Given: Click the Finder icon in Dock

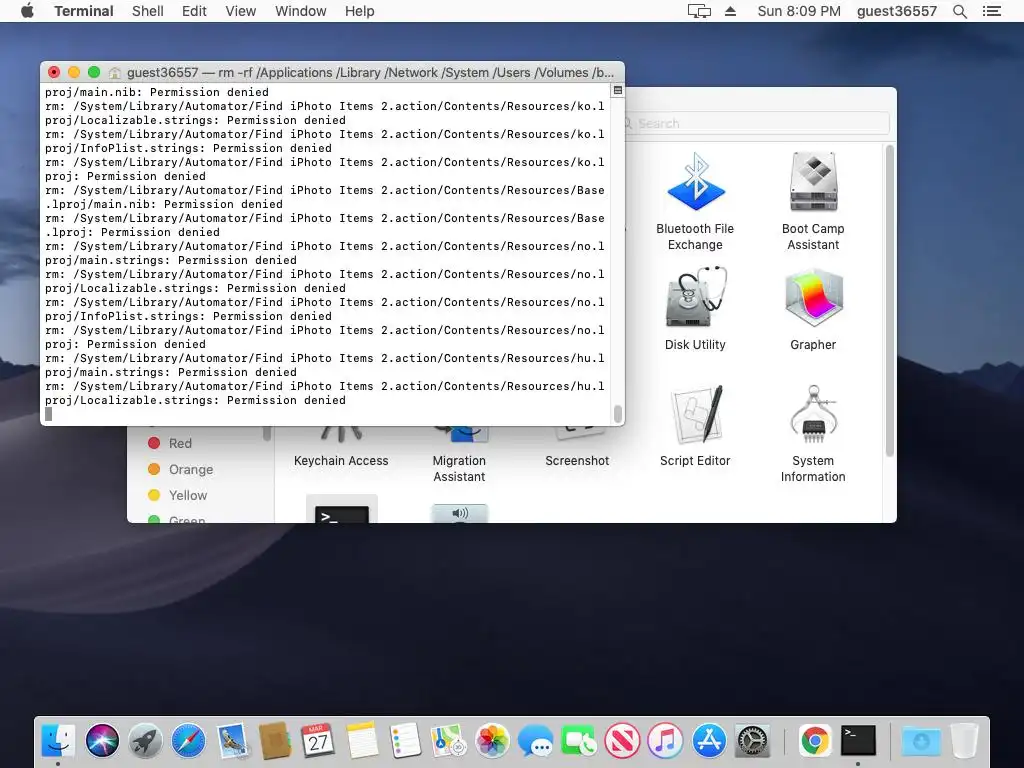Looking at the screenshot, I should point(58,741).
